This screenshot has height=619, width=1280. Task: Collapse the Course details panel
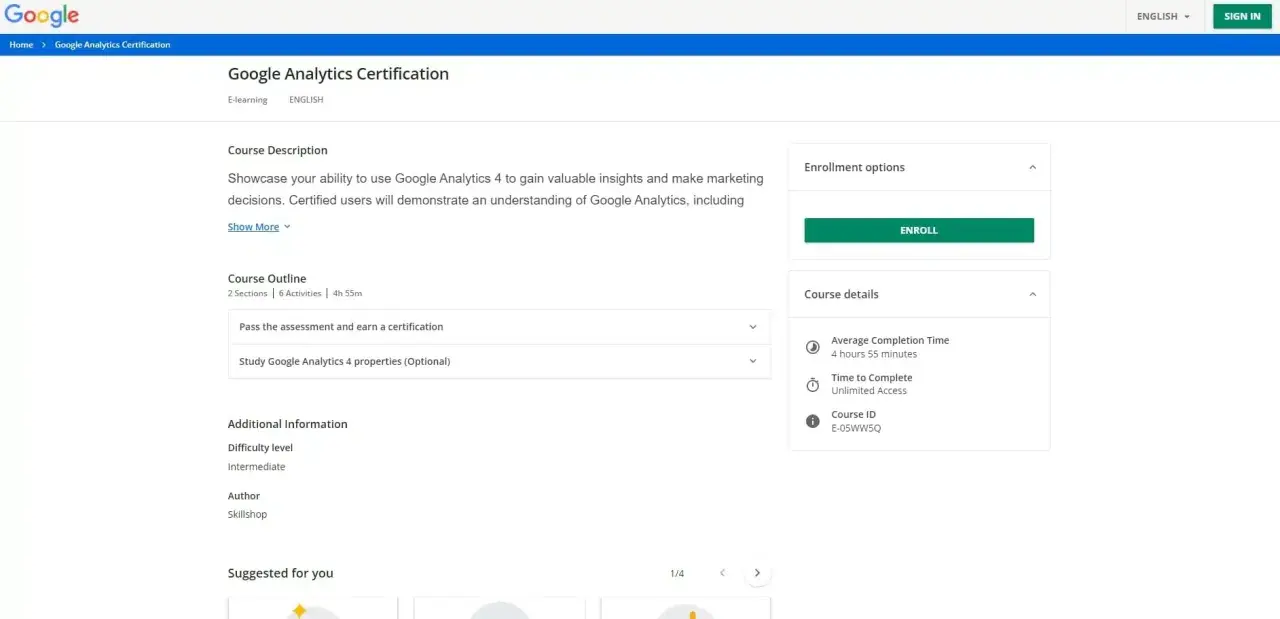[1032, 294]
